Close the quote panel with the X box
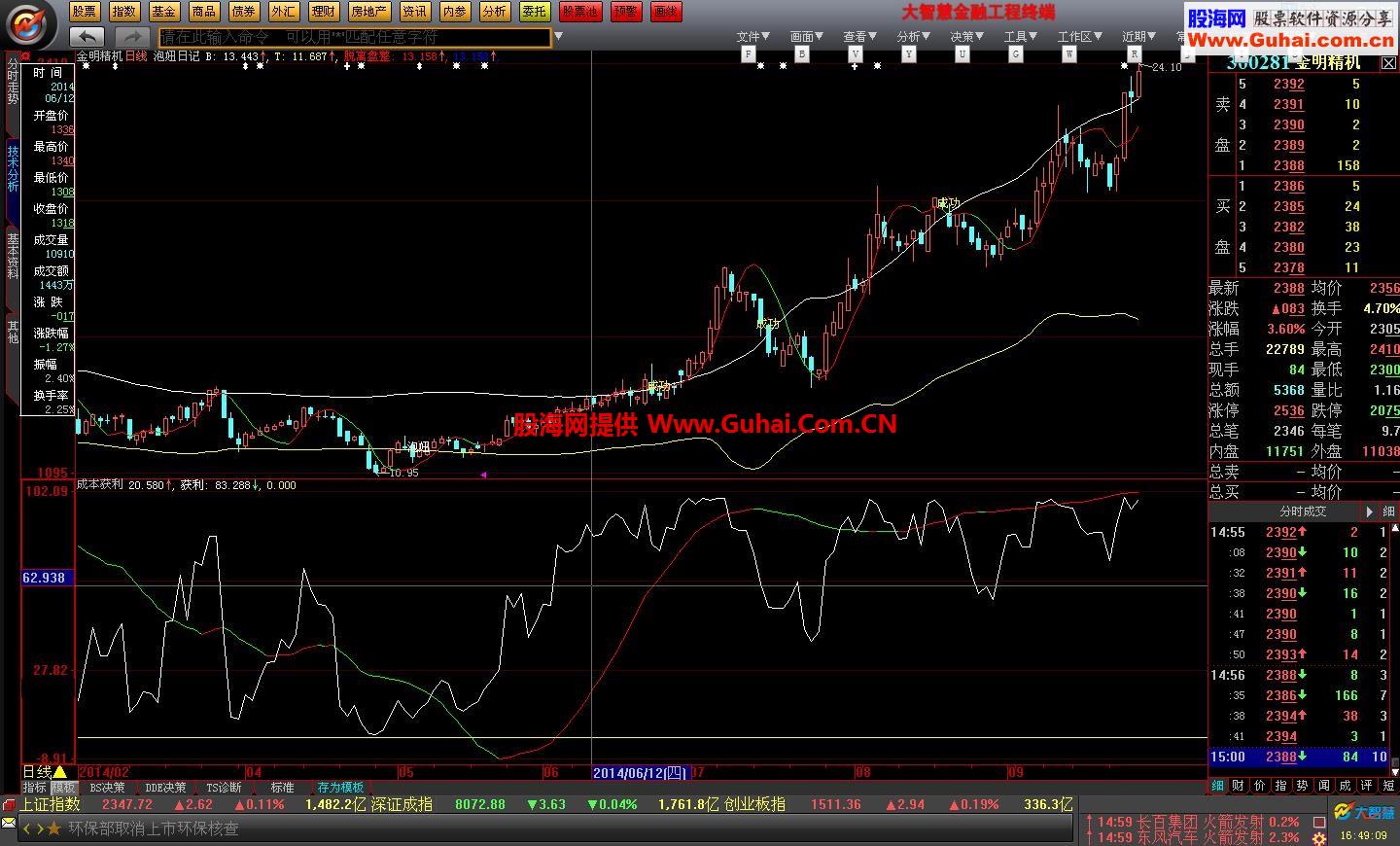The height and width of the screenshot is (846, 1400). tap(1389, 63)
